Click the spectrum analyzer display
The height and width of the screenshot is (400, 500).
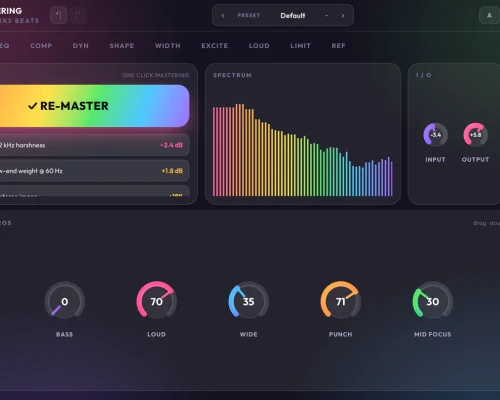coord(303,150)
